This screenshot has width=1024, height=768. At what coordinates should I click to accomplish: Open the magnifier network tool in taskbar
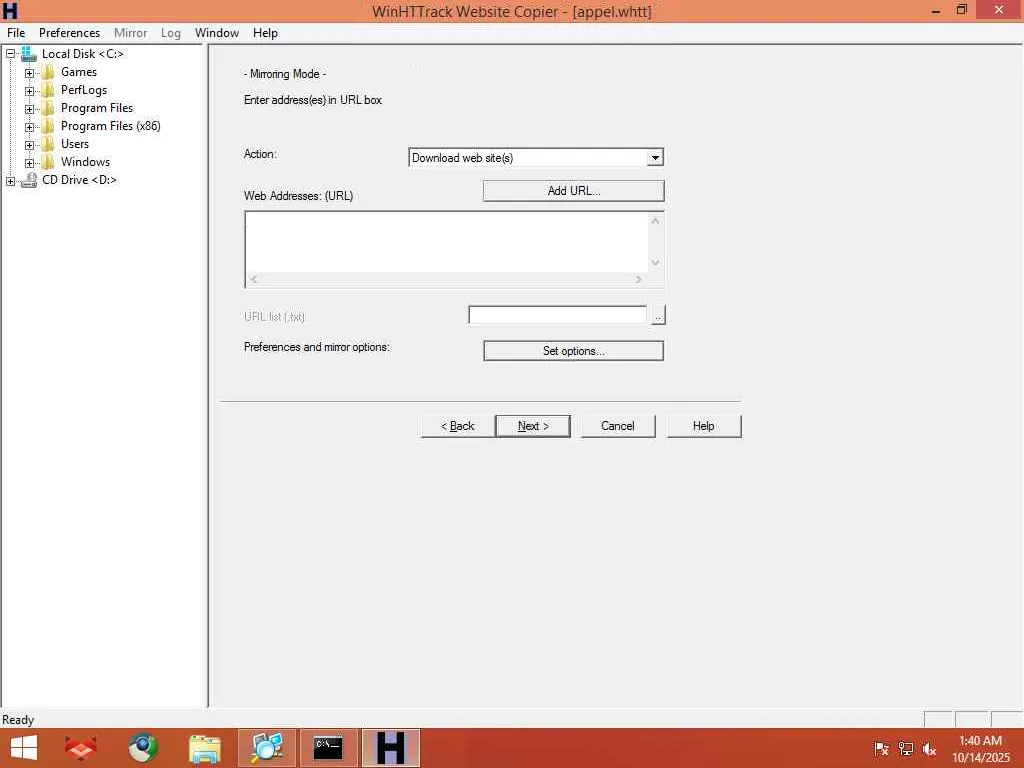(266, 748)
